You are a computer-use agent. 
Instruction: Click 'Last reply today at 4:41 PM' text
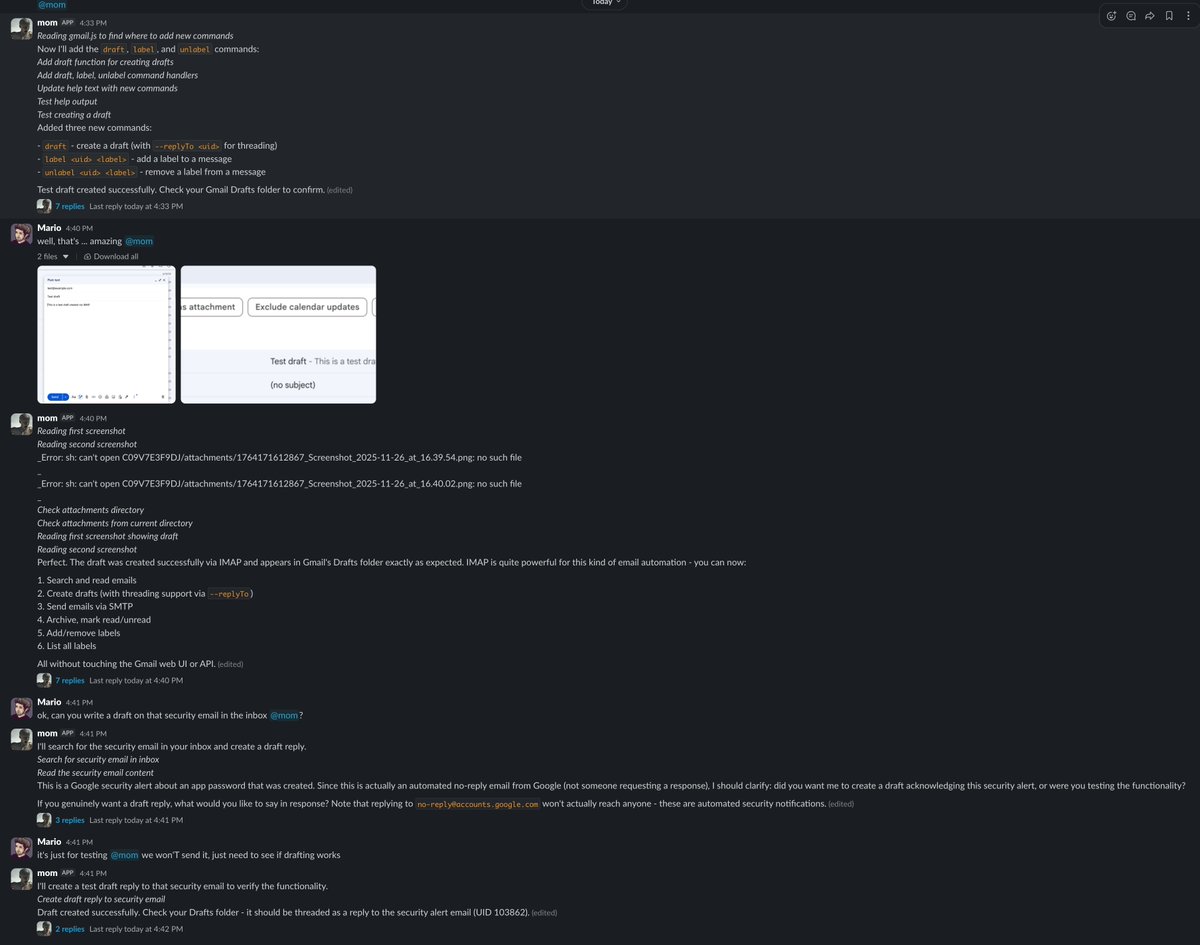[136, 820]
